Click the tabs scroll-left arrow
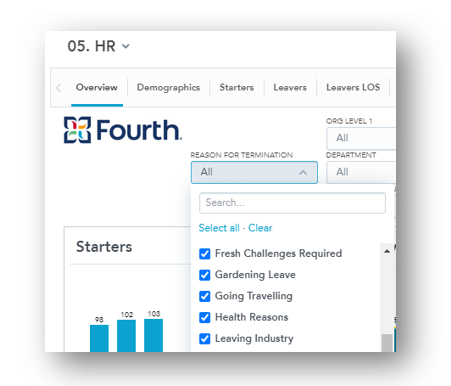The height and width of the screenshot is (386, 451). [59, 88]
